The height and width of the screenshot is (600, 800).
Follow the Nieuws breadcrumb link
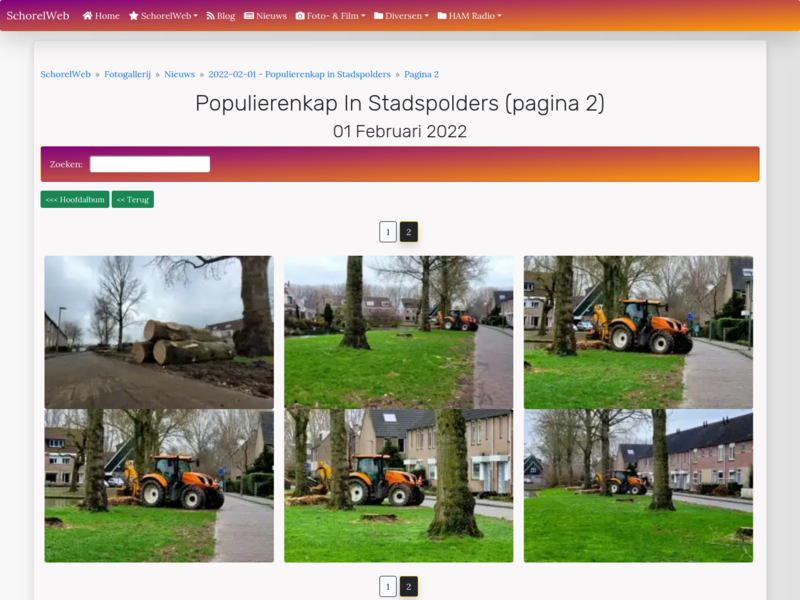point(180,74)
